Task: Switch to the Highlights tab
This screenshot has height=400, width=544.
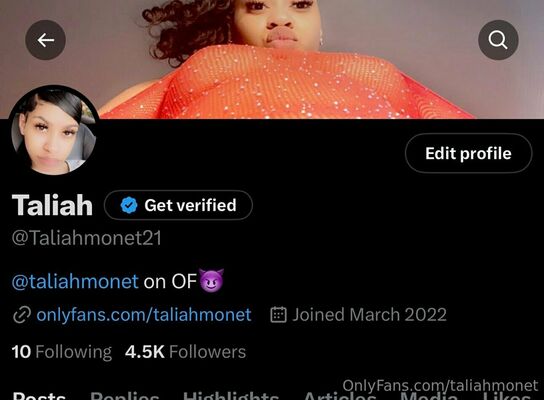Action: click(x=231, y=395)
